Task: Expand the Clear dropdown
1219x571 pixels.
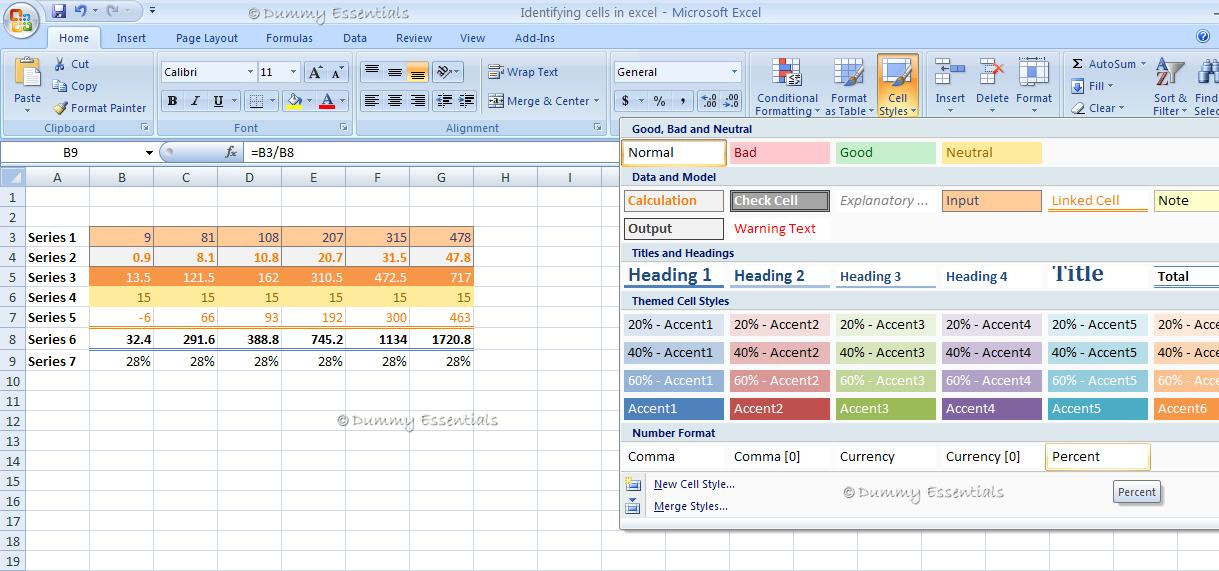Action: [x=1121, y=108]
